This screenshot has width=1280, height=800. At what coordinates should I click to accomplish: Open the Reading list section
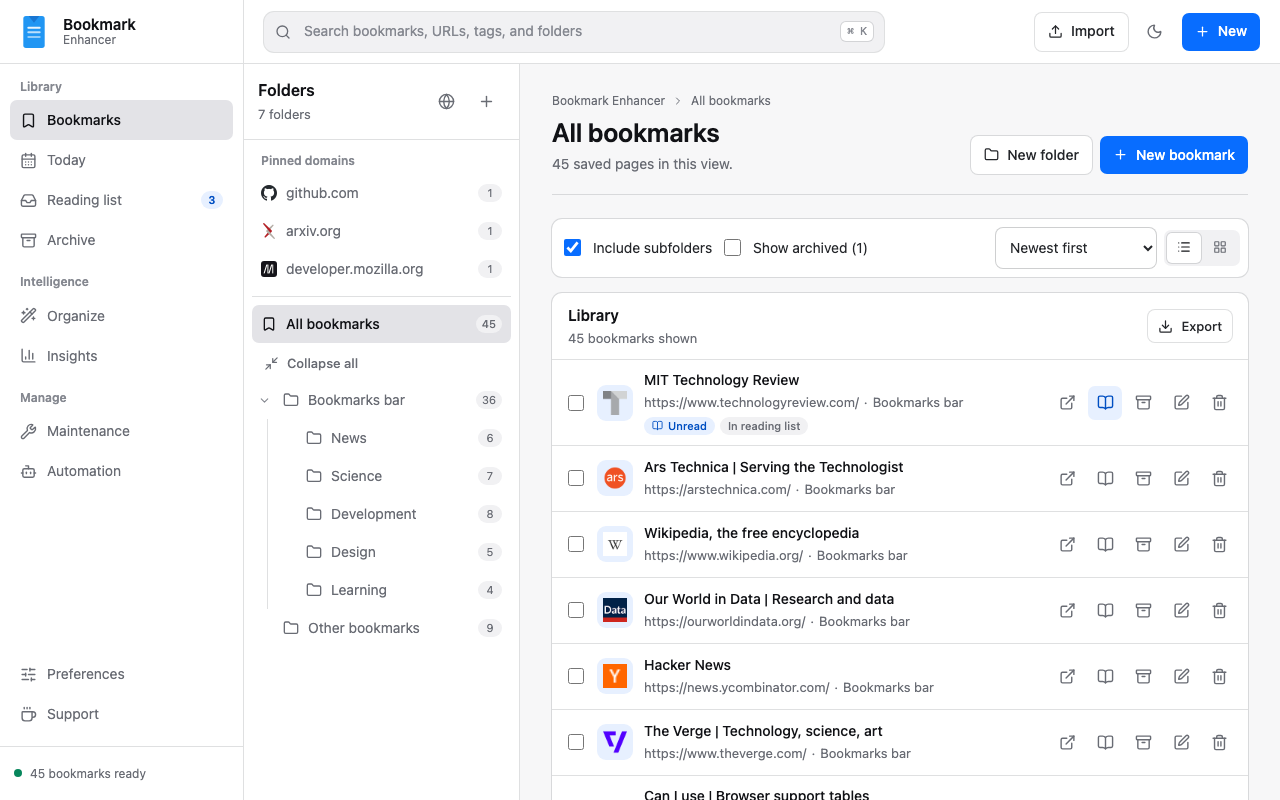click(x=121, y=200)
